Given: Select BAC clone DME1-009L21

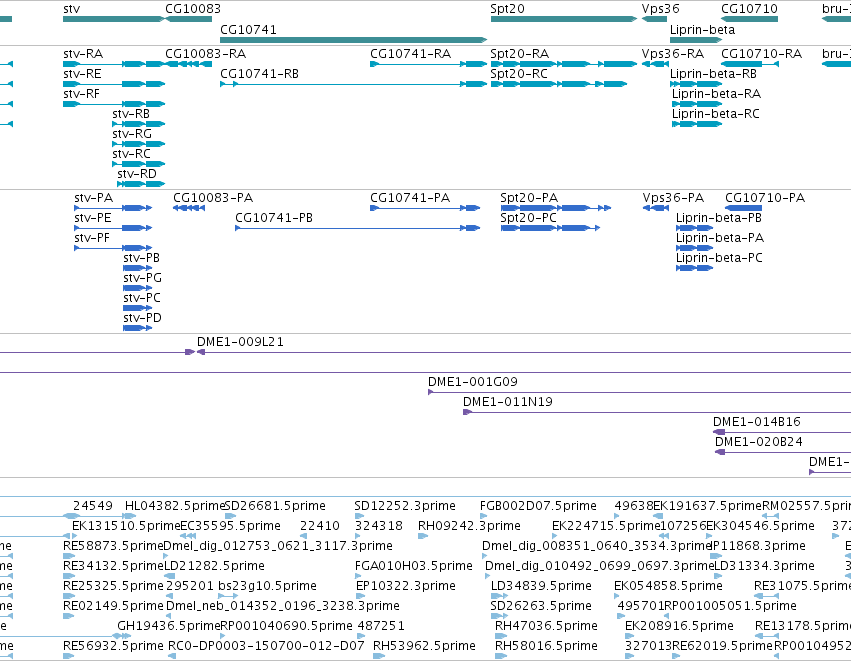Looking at the screenshot, I should pos(524,352).
